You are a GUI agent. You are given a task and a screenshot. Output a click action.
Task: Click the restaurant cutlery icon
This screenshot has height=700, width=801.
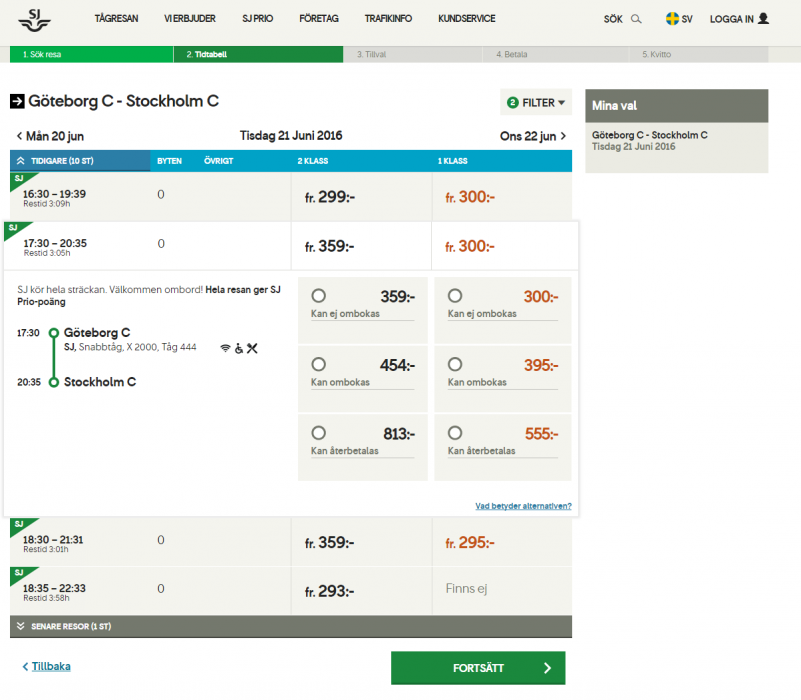click(x=252, y=348)
